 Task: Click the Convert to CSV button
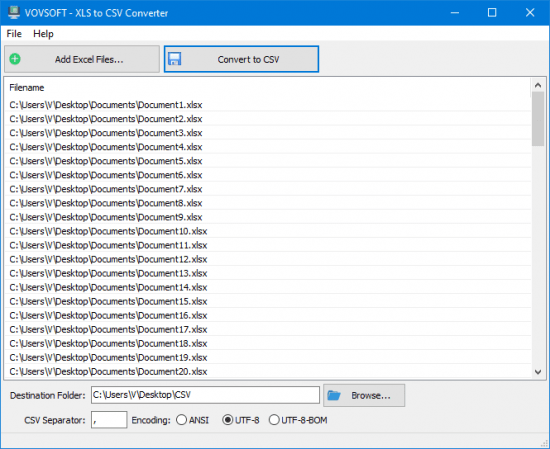click(241, 59)
